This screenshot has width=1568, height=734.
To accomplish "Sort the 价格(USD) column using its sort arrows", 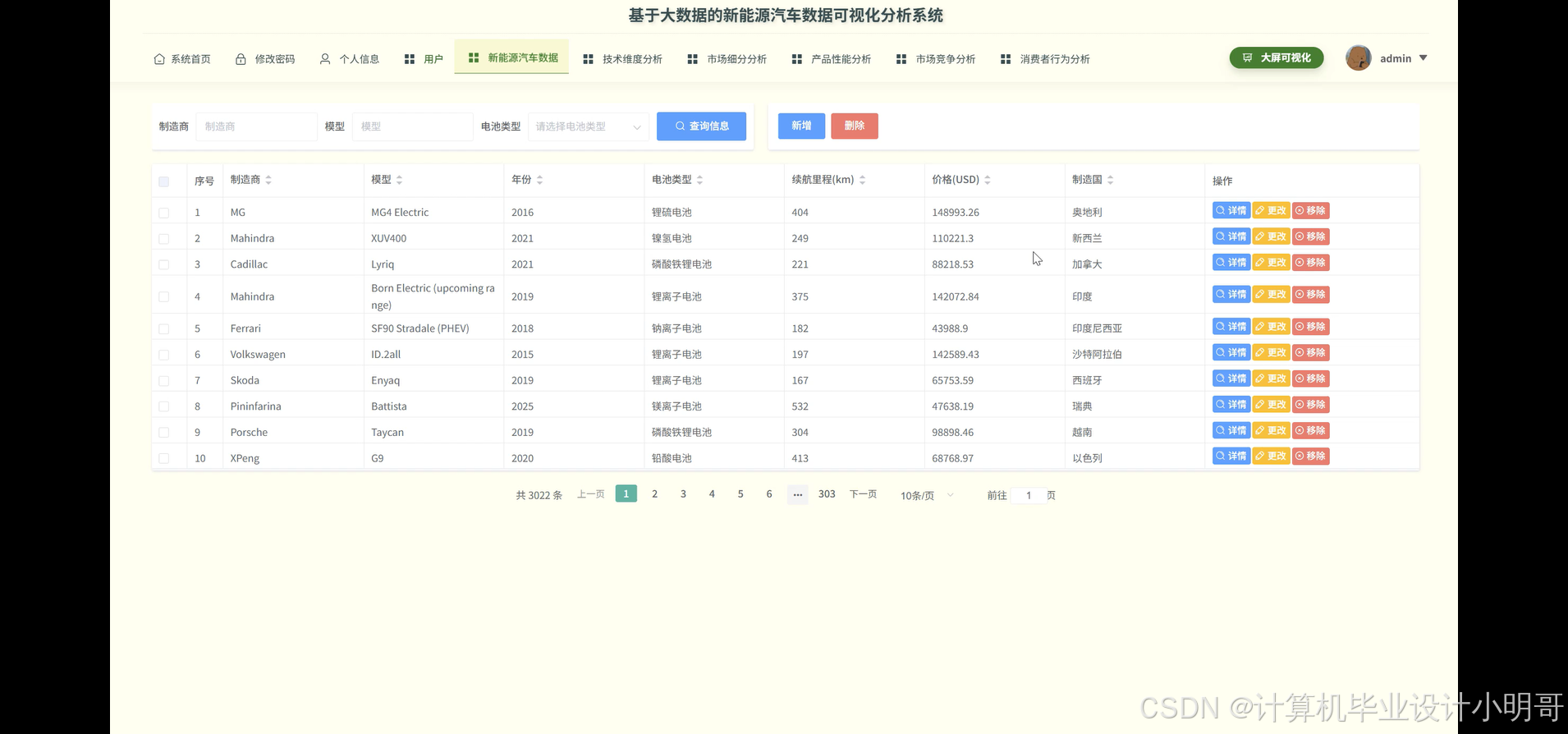I will (988, 180).
